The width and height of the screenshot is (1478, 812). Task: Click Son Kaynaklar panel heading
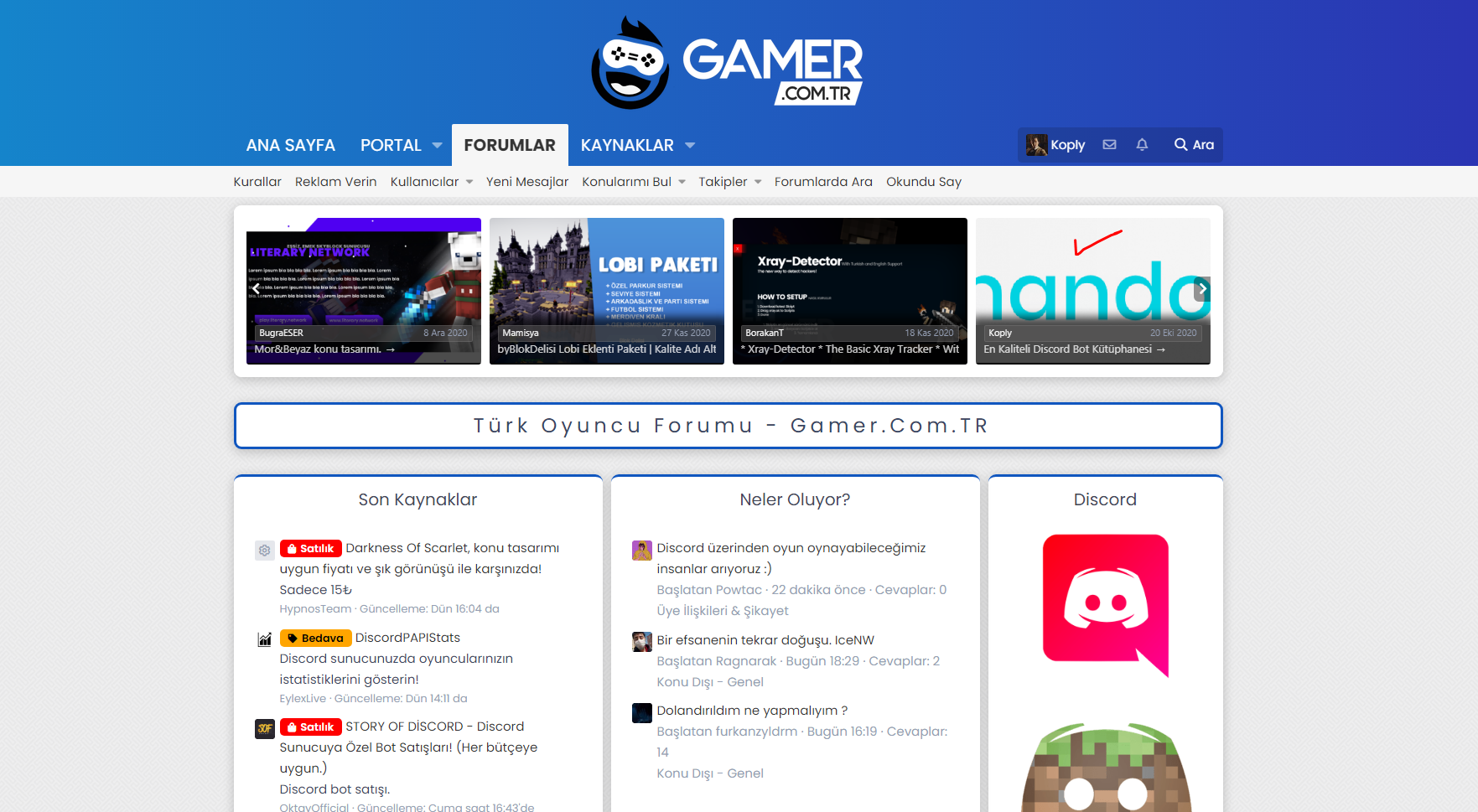click(417, 499)
